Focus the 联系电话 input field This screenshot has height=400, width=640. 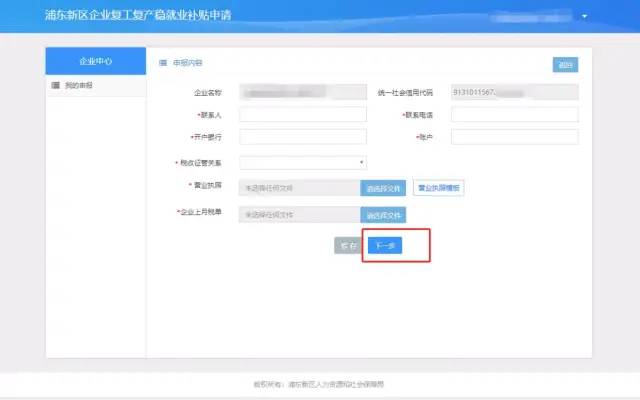[x=514, y=114]
